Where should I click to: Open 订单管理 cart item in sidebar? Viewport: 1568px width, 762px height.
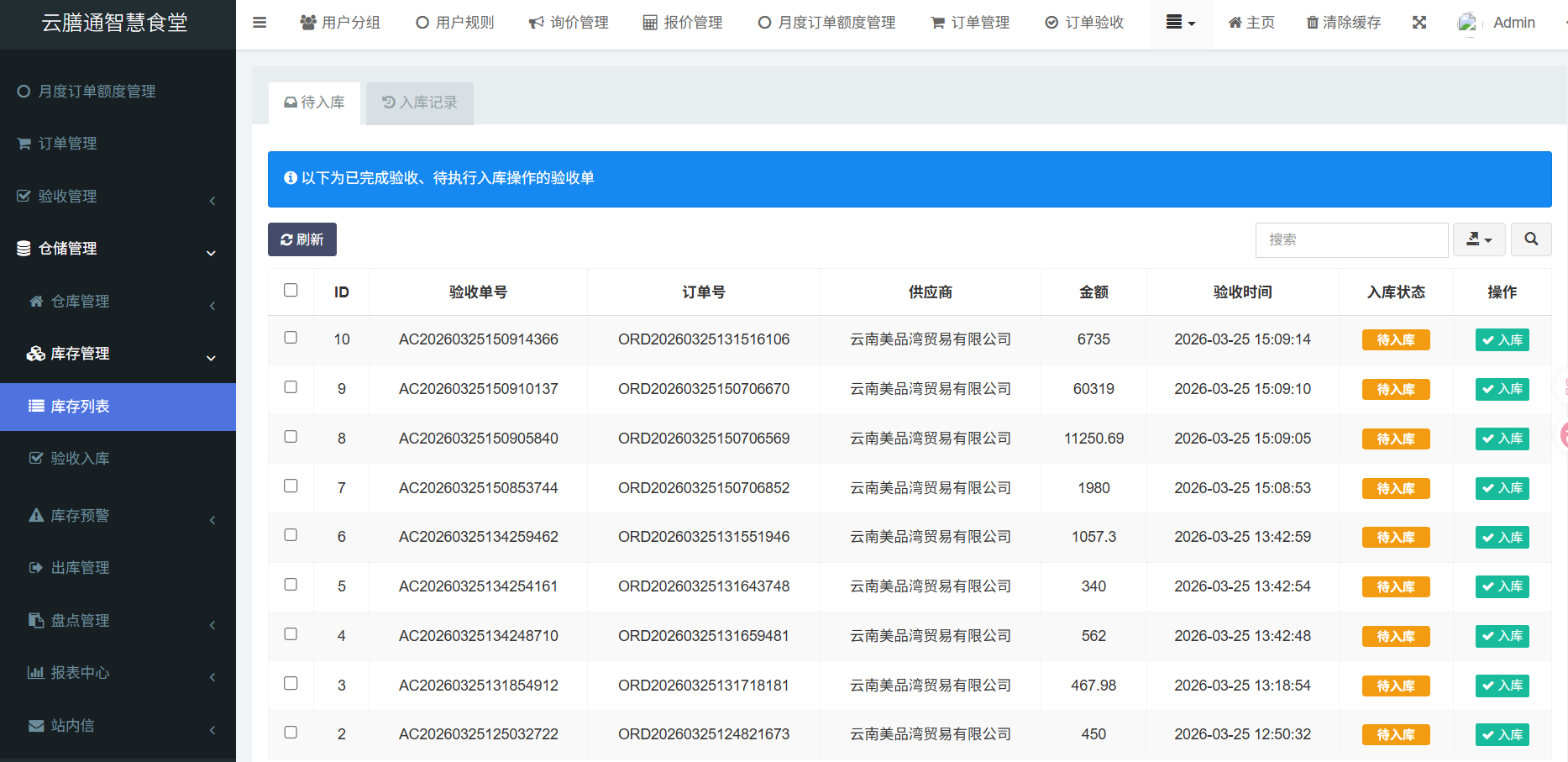pos(67,144)
